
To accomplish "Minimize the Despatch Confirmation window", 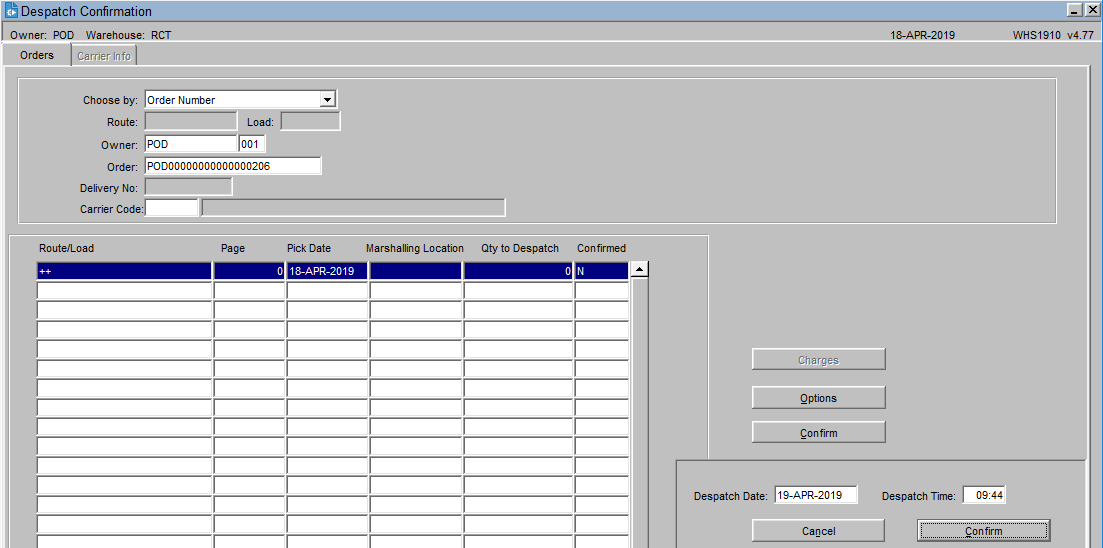I will (x=1074, y=10).
